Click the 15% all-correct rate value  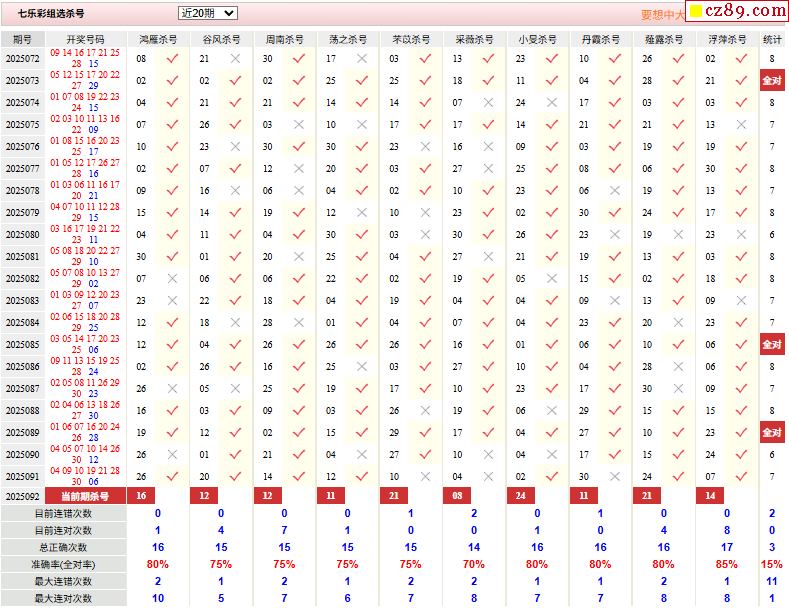772,564
